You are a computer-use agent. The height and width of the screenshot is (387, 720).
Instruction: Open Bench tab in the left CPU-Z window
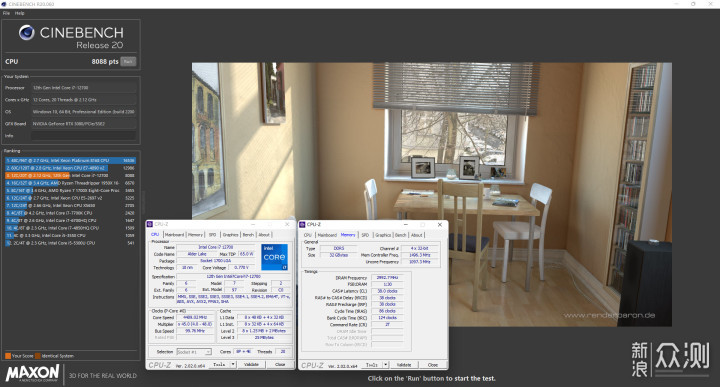(x=248, y=235)
